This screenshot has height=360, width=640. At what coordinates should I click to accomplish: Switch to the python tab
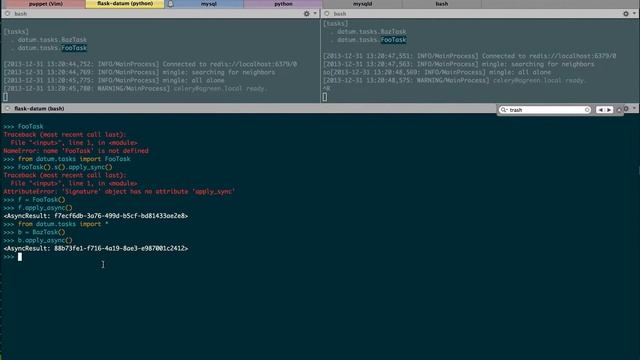283,4
